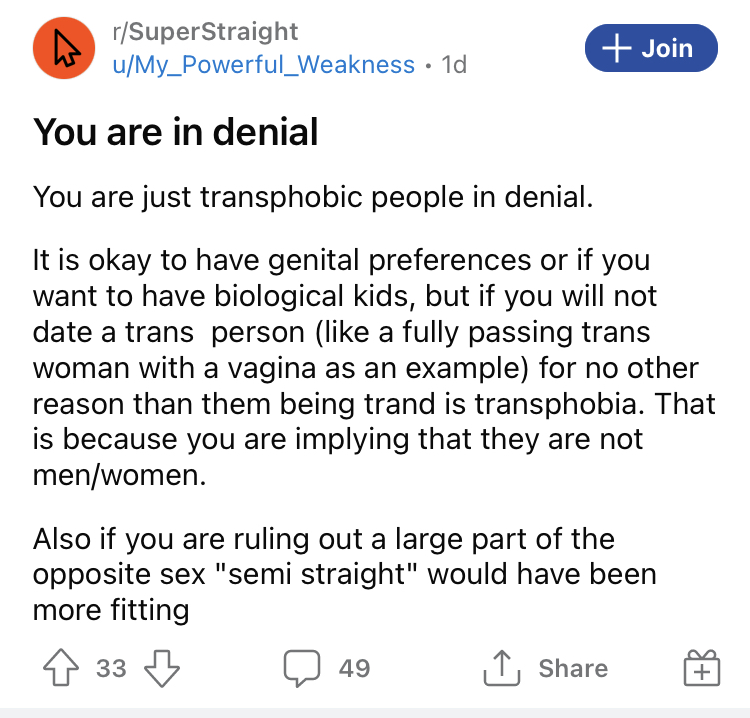Click the gray divider below the post

[x=375, y=713]
